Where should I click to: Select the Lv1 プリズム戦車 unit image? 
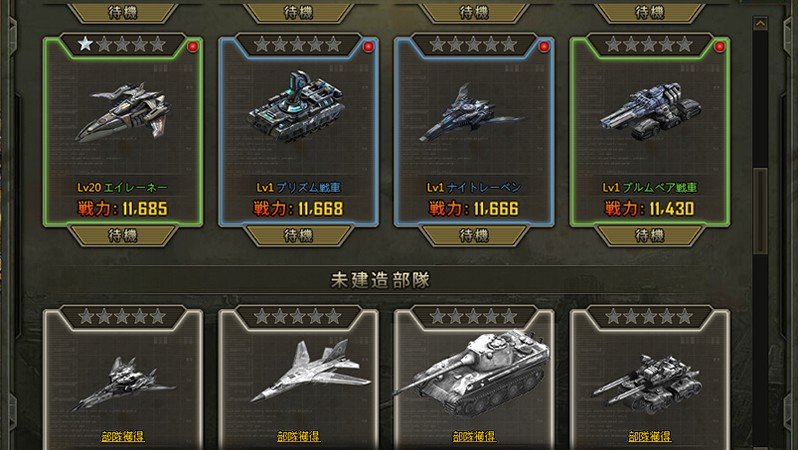[297, 106]
